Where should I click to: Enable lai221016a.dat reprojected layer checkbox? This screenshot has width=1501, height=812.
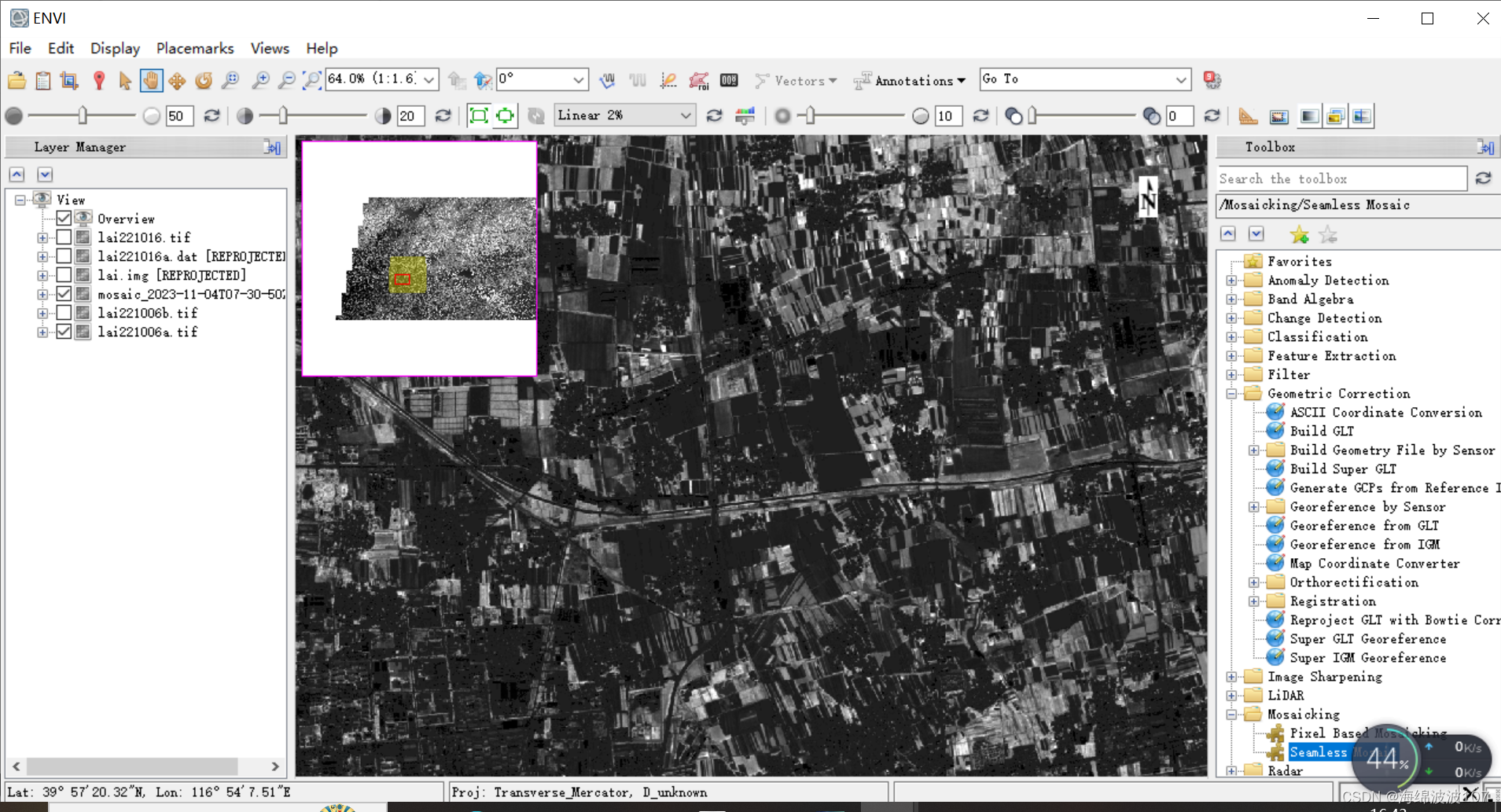[64, 256]
